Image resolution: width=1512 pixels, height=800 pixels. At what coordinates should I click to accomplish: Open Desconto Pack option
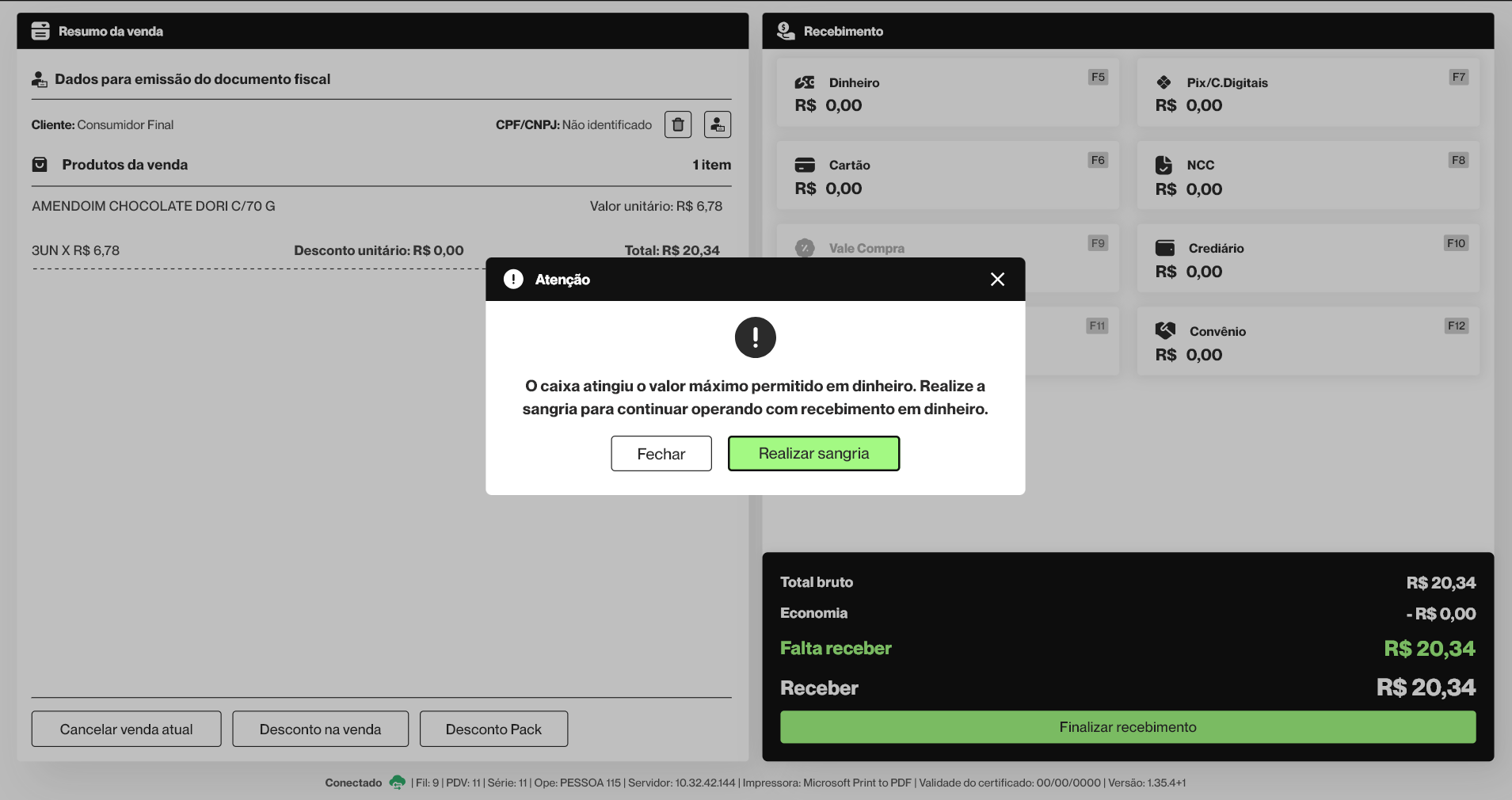493,729
